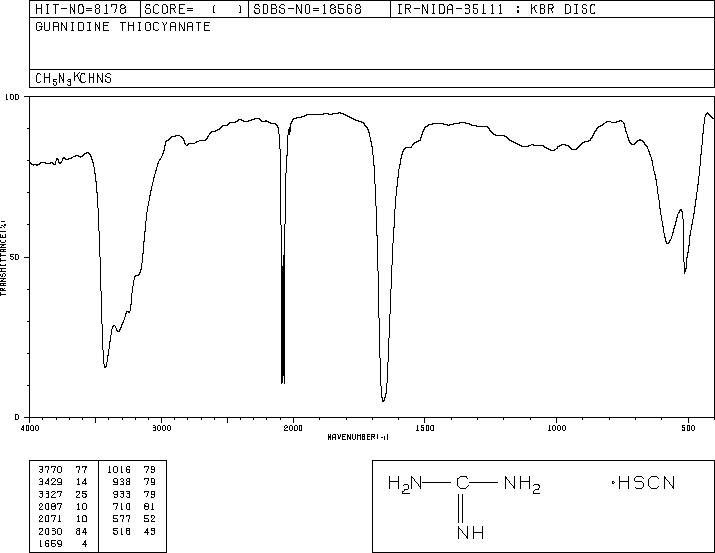Screen dimensions: 715x553
Task: Click the 1500 wavenumber axis label
Action: pyautogui.click(x=425, y=428)
